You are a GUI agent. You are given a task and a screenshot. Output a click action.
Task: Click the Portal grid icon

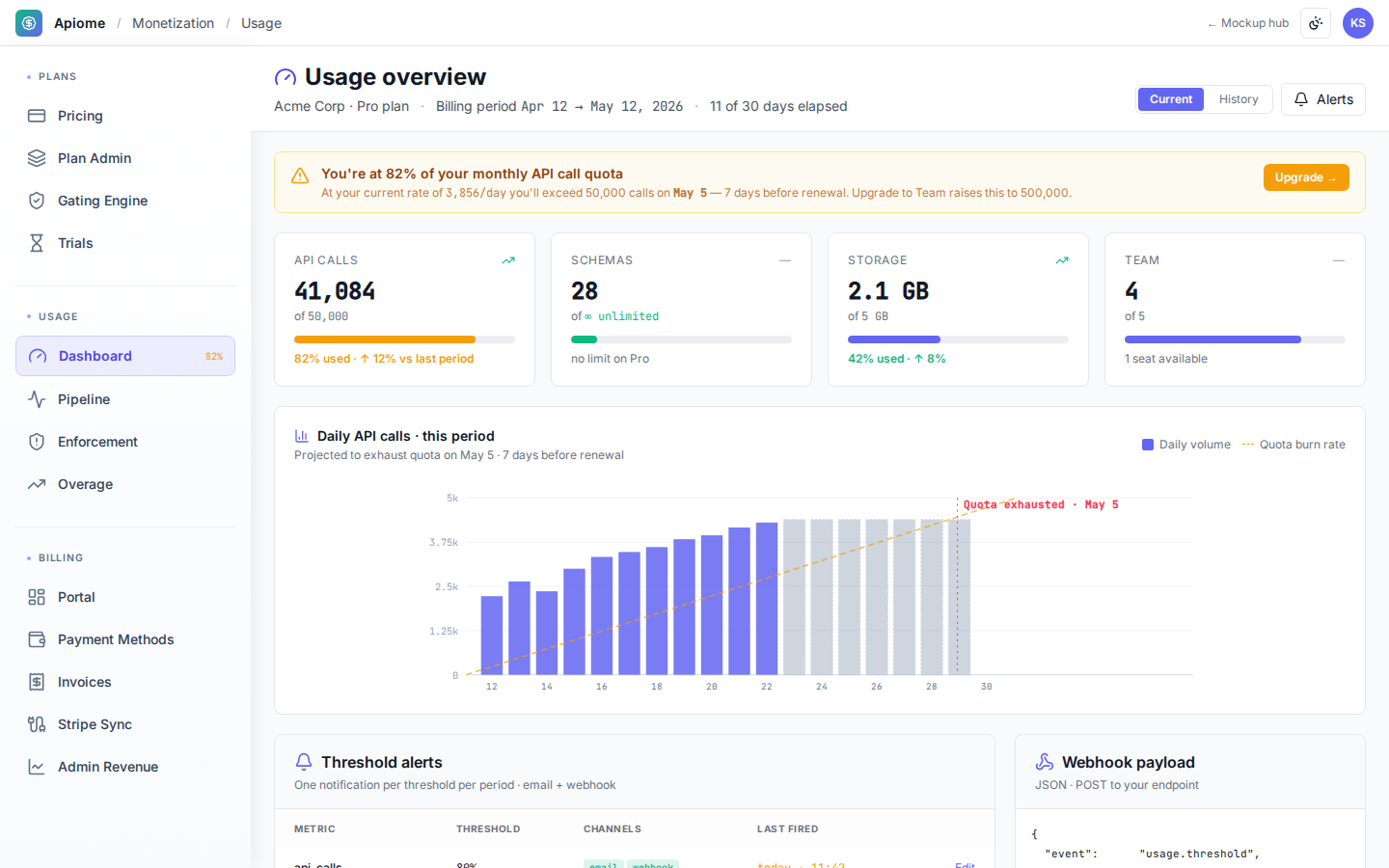37,597
